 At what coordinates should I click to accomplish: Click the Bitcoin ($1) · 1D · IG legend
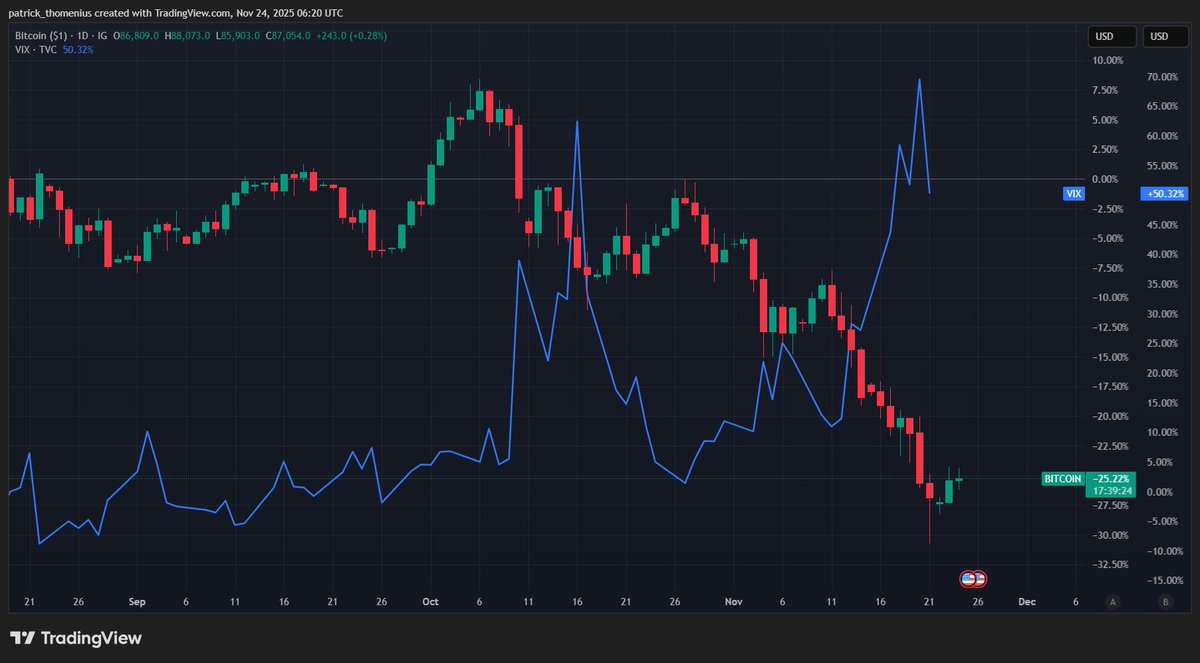62,36
